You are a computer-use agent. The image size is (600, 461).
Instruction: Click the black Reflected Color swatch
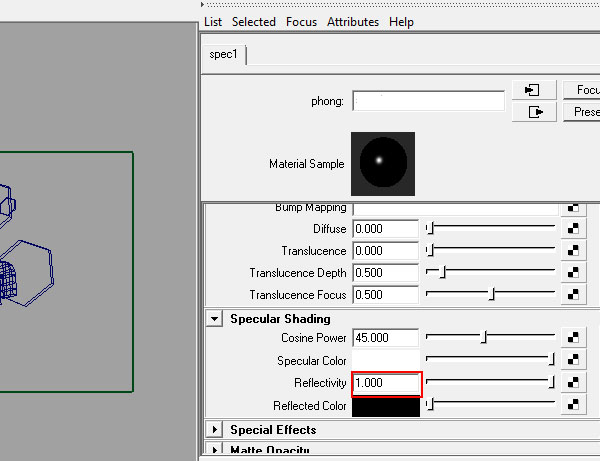pyautogui.click(x=386, y=407)
